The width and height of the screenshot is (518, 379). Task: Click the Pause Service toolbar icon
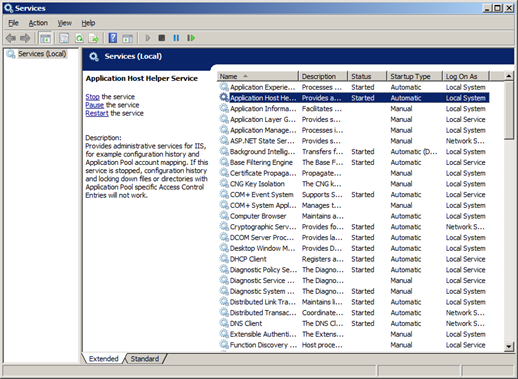tap(176, 38)
